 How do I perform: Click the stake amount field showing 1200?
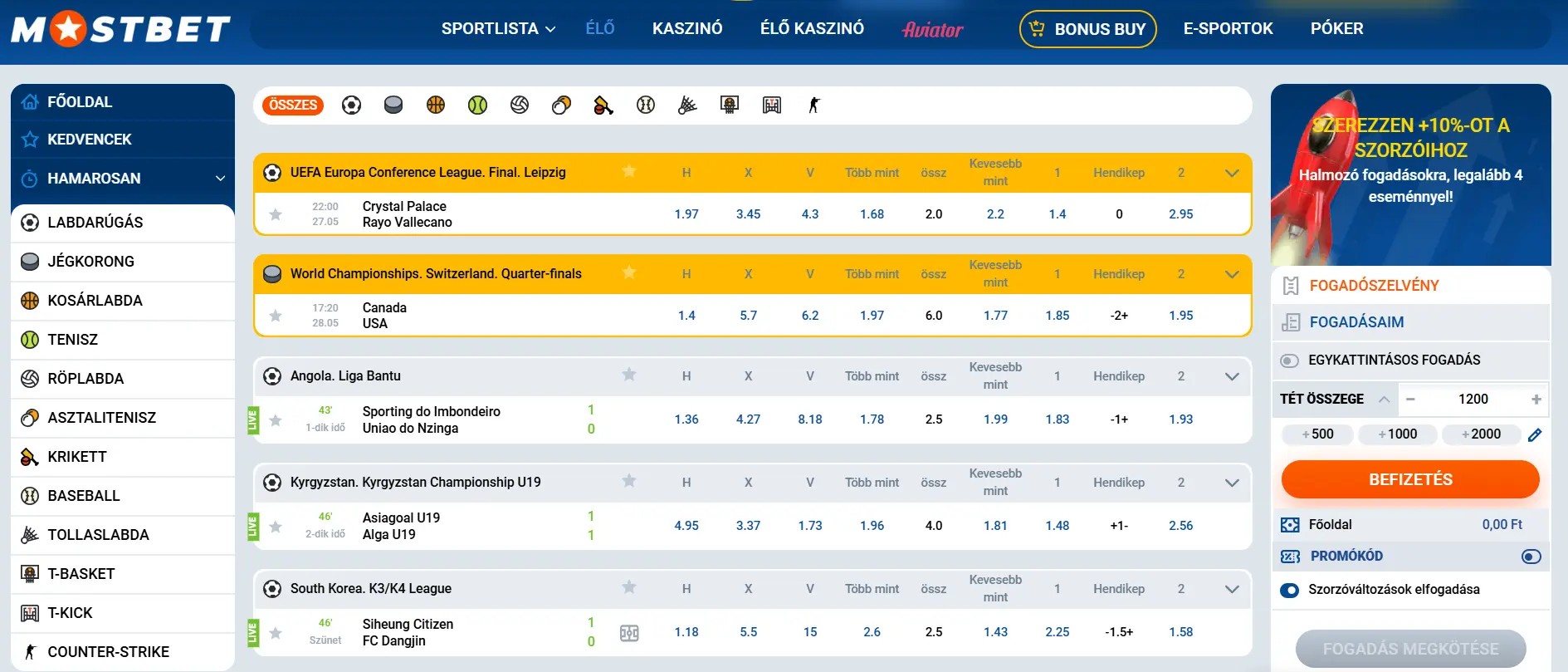click(1473, 400)
